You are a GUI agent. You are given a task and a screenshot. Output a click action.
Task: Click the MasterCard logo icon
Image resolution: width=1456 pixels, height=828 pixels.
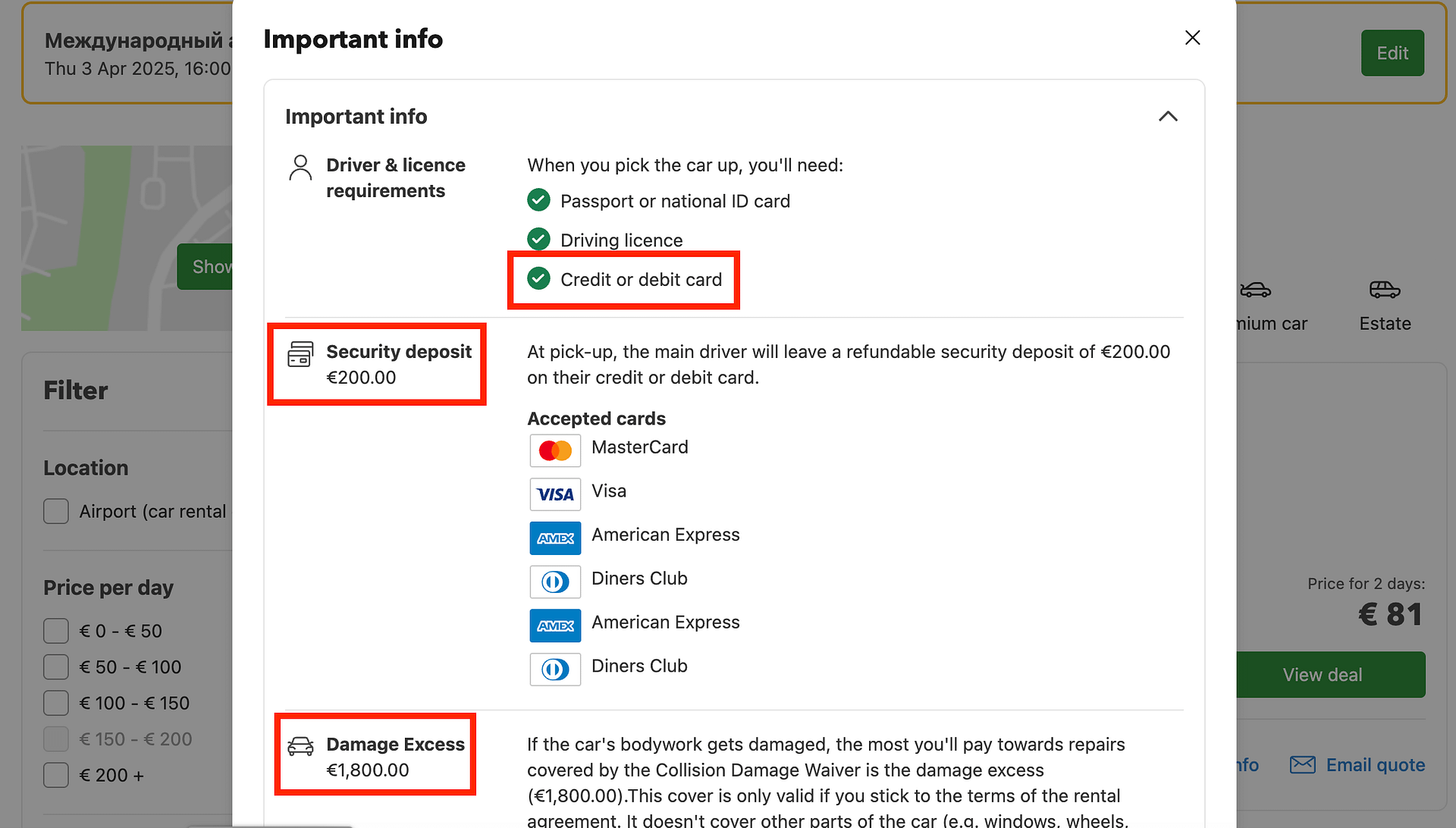pos(555,450)
